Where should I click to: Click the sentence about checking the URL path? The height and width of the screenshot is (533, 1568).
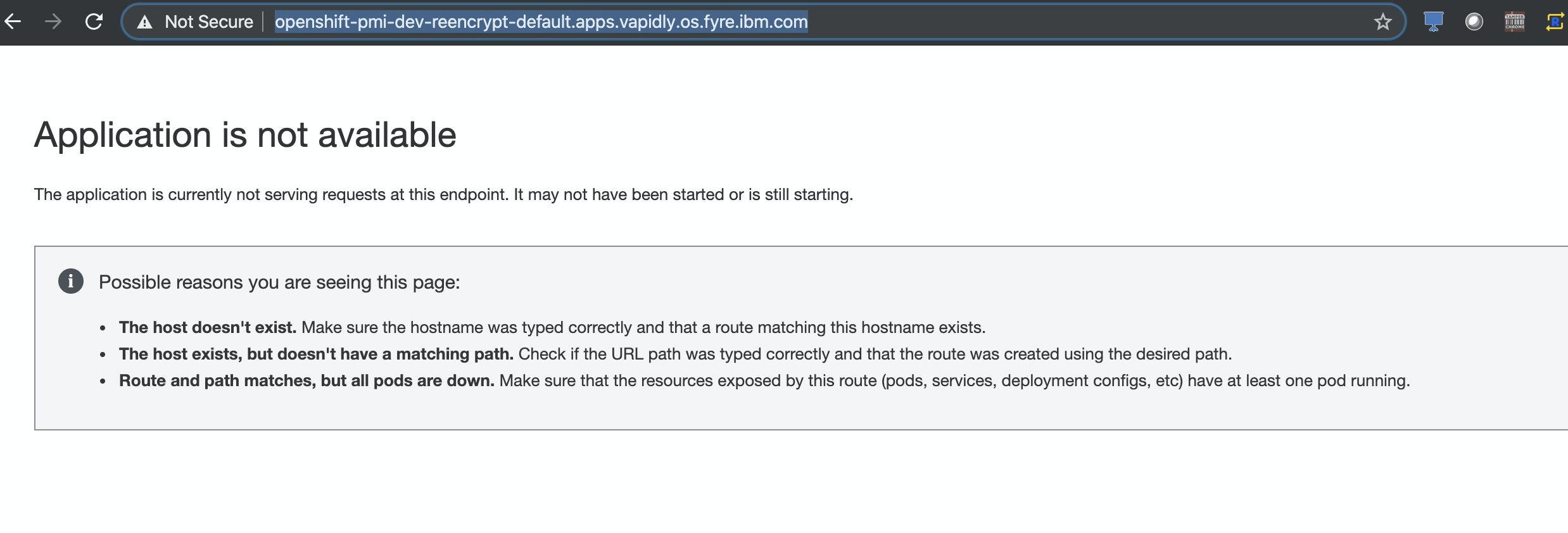875,354
